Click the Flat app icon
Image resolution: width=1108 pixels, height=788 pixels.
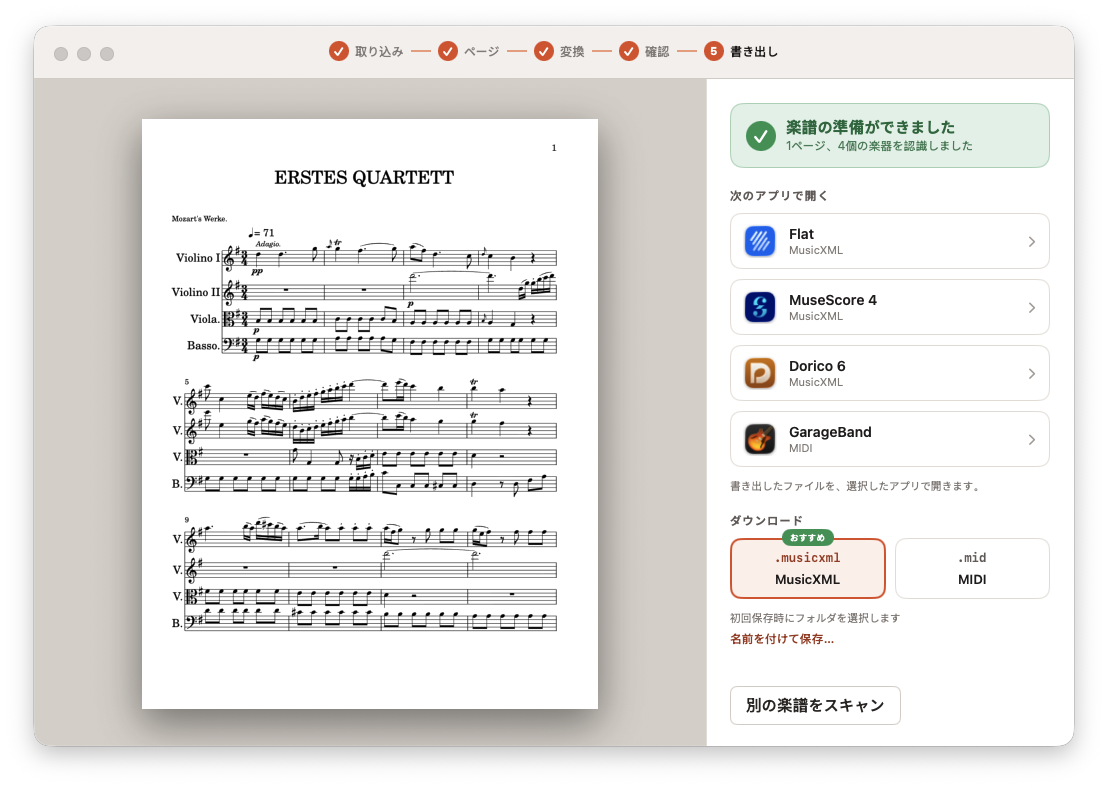click(760, 241)
